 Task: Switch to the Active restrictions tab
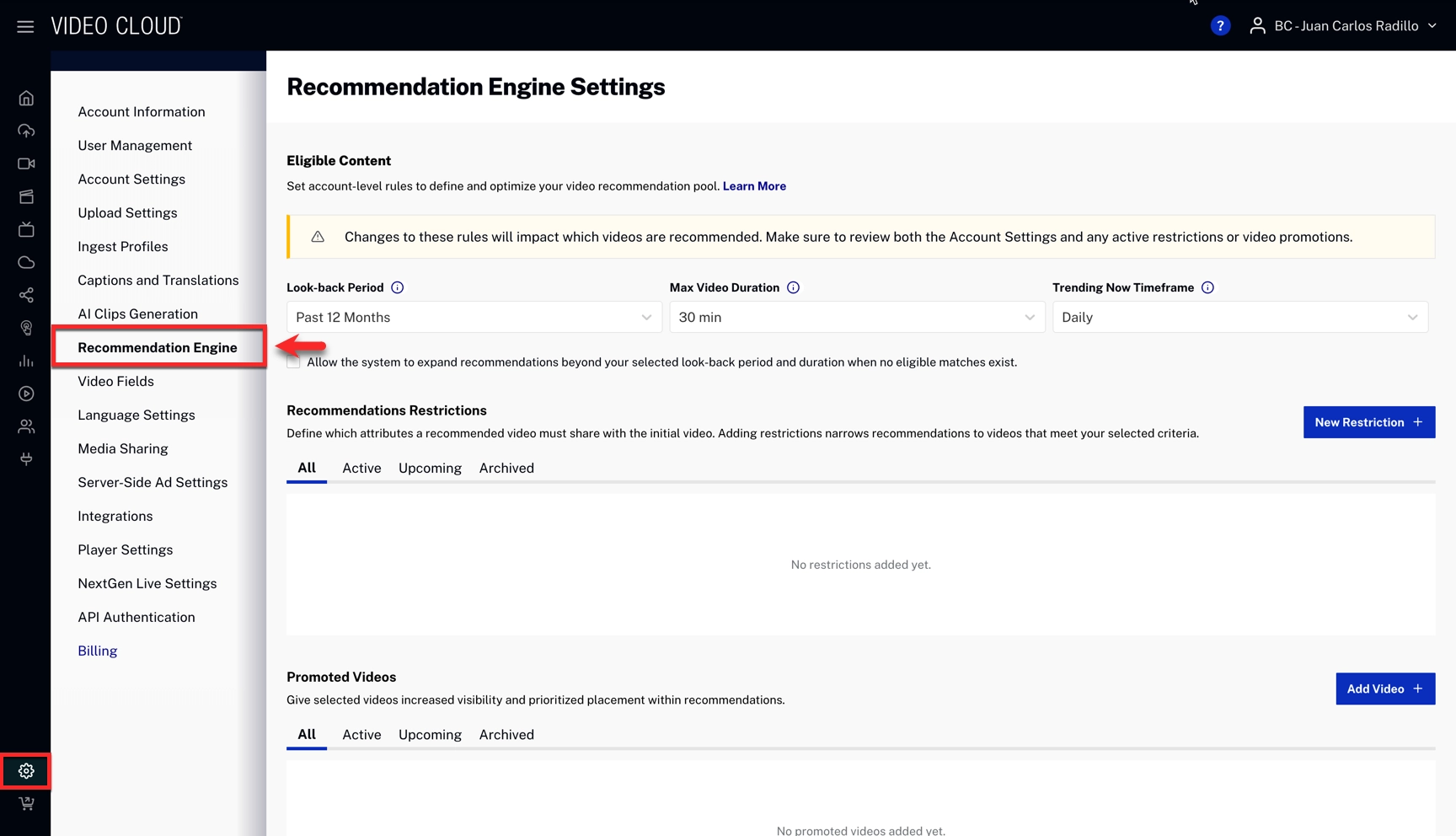click(361, 468)
